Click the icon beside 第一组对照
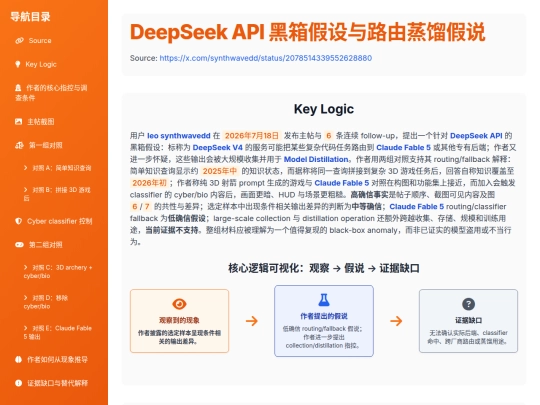 (19, 145)
